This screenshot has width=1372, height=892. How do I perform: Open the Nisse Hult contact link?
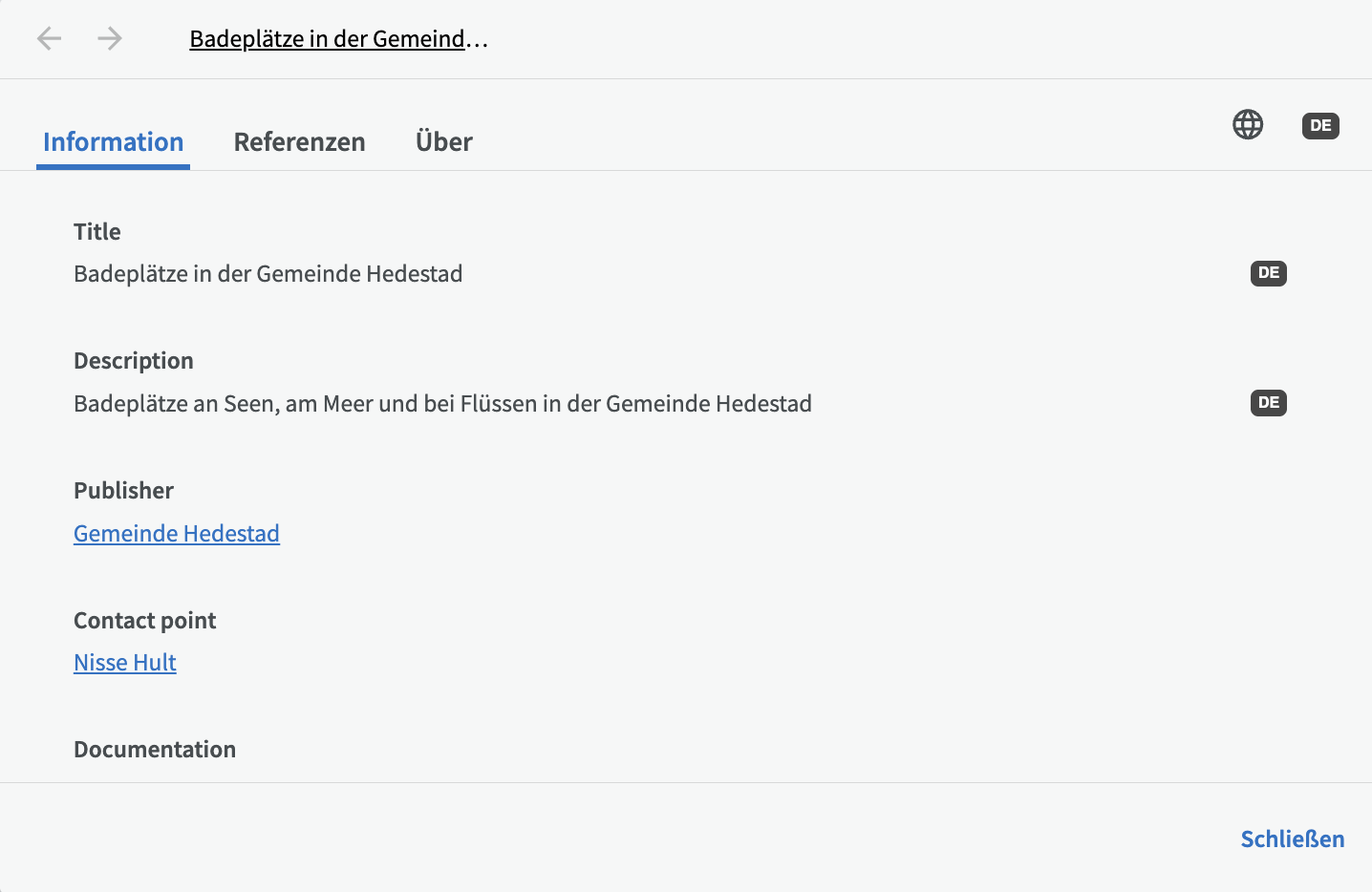[x=125, y=663]
